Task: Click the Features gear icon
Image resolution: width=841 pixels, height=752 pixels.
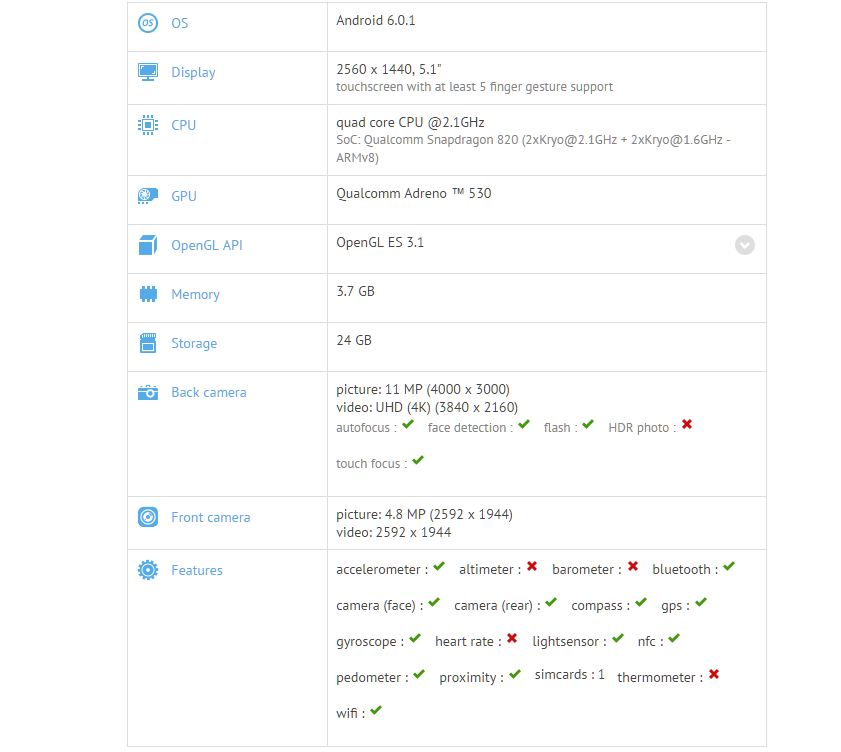Action: (x=148, y=570)
